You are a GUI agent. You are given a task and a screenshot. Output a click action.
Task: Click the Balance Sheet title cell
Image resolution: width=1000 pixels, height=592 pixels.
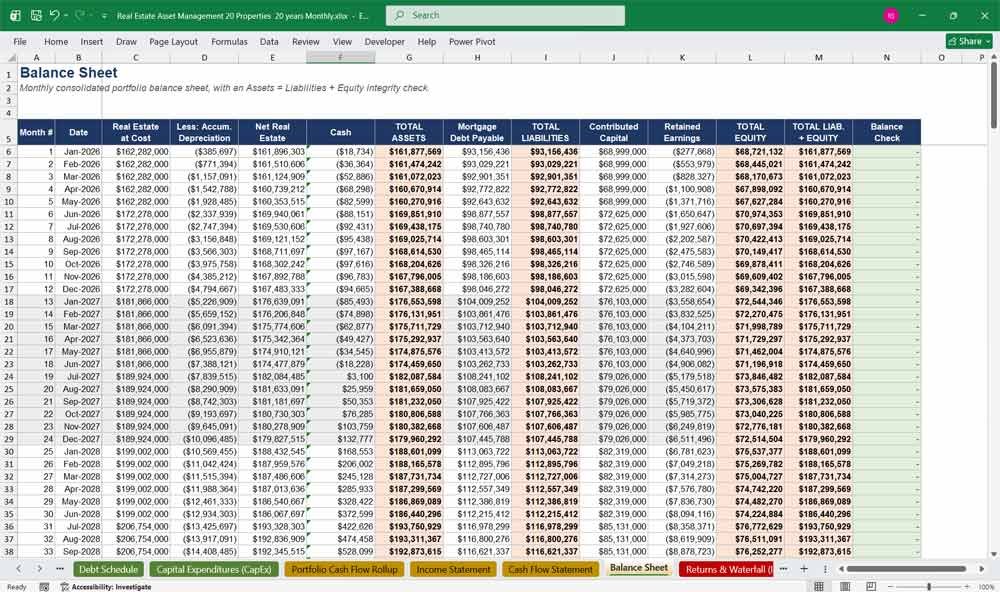pos(68,73)
